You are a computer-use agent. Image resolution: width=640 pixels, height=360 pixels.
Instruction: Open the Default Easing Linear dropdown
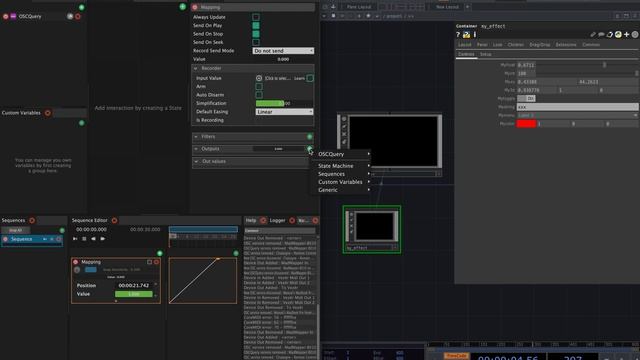284,111
